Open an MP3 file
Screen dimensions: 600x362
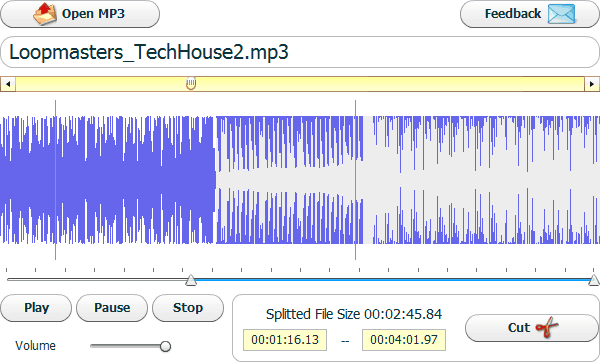(x=80, y=14)
